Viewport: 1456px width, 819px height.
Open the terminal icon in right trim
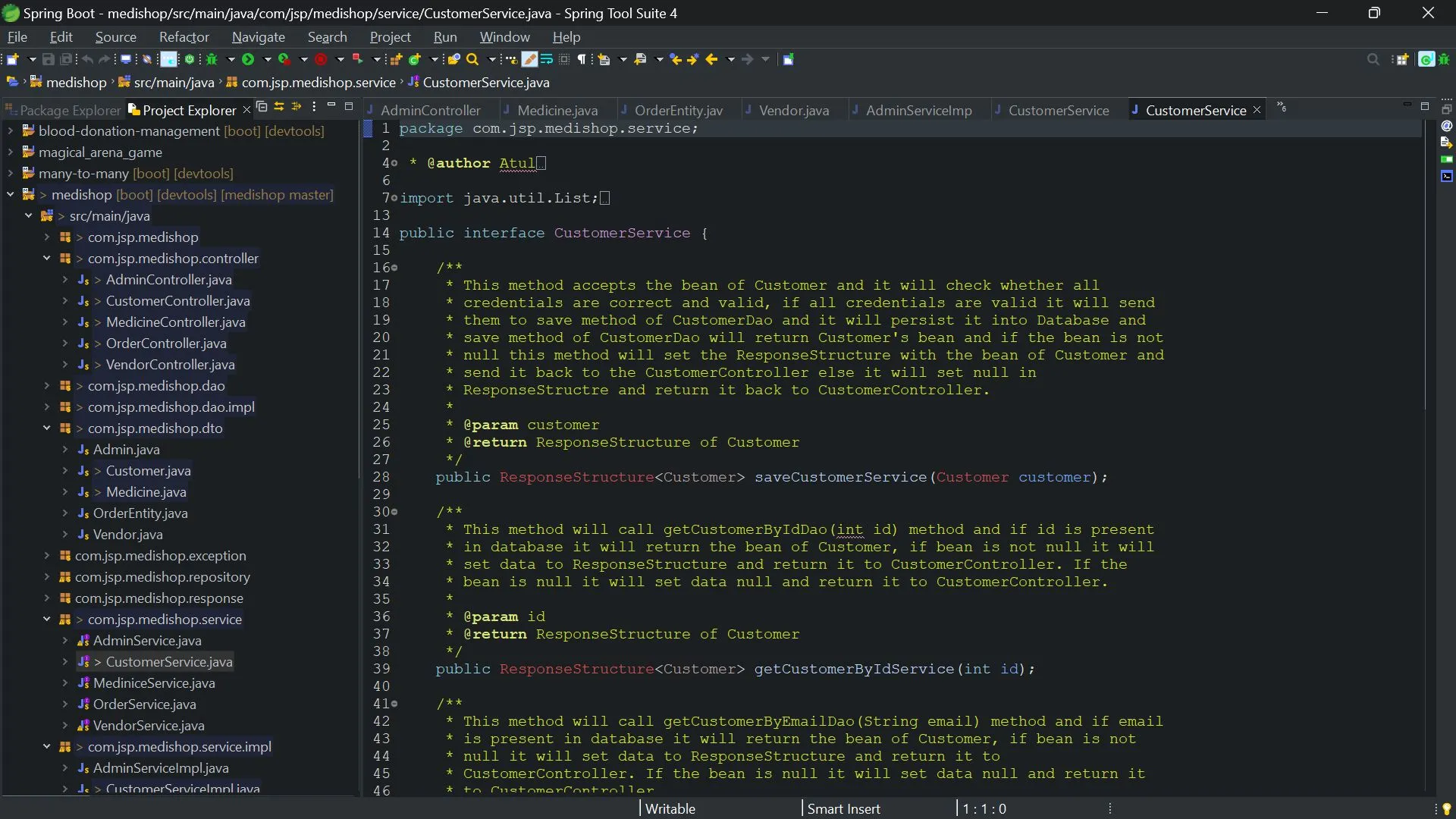1446,176
